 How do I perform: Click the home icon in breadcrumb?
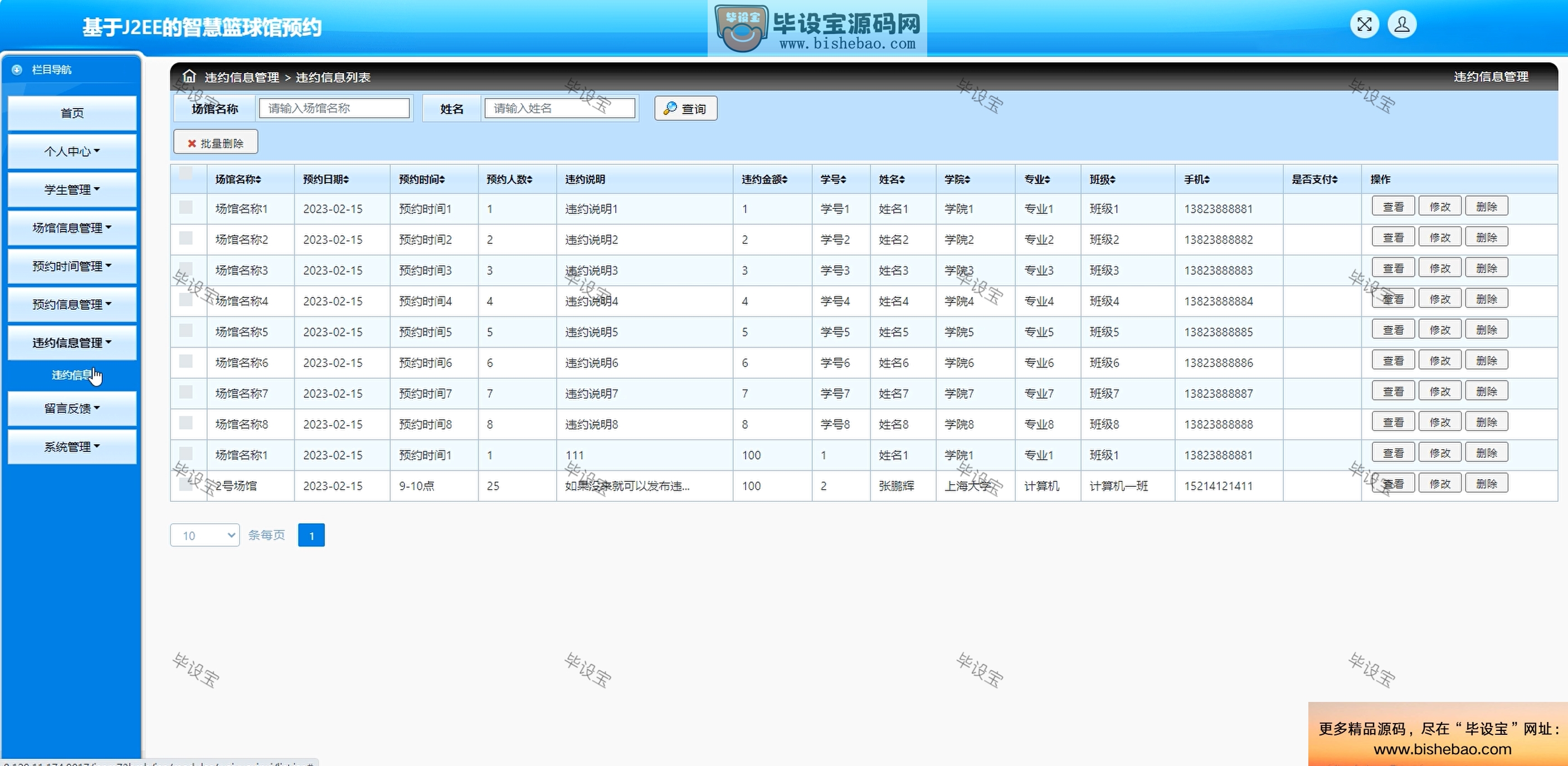click(189, 76)
